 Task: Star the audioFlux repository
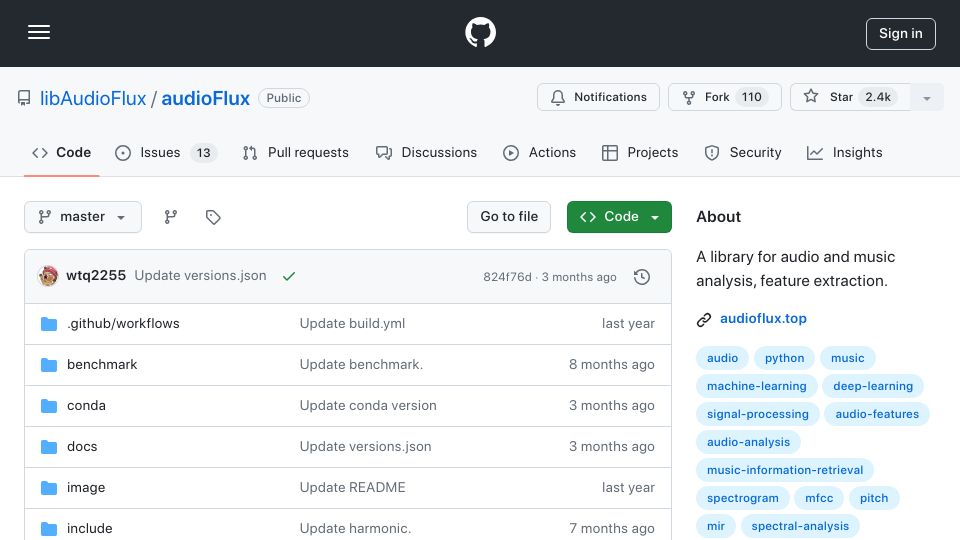coord(850,97)
